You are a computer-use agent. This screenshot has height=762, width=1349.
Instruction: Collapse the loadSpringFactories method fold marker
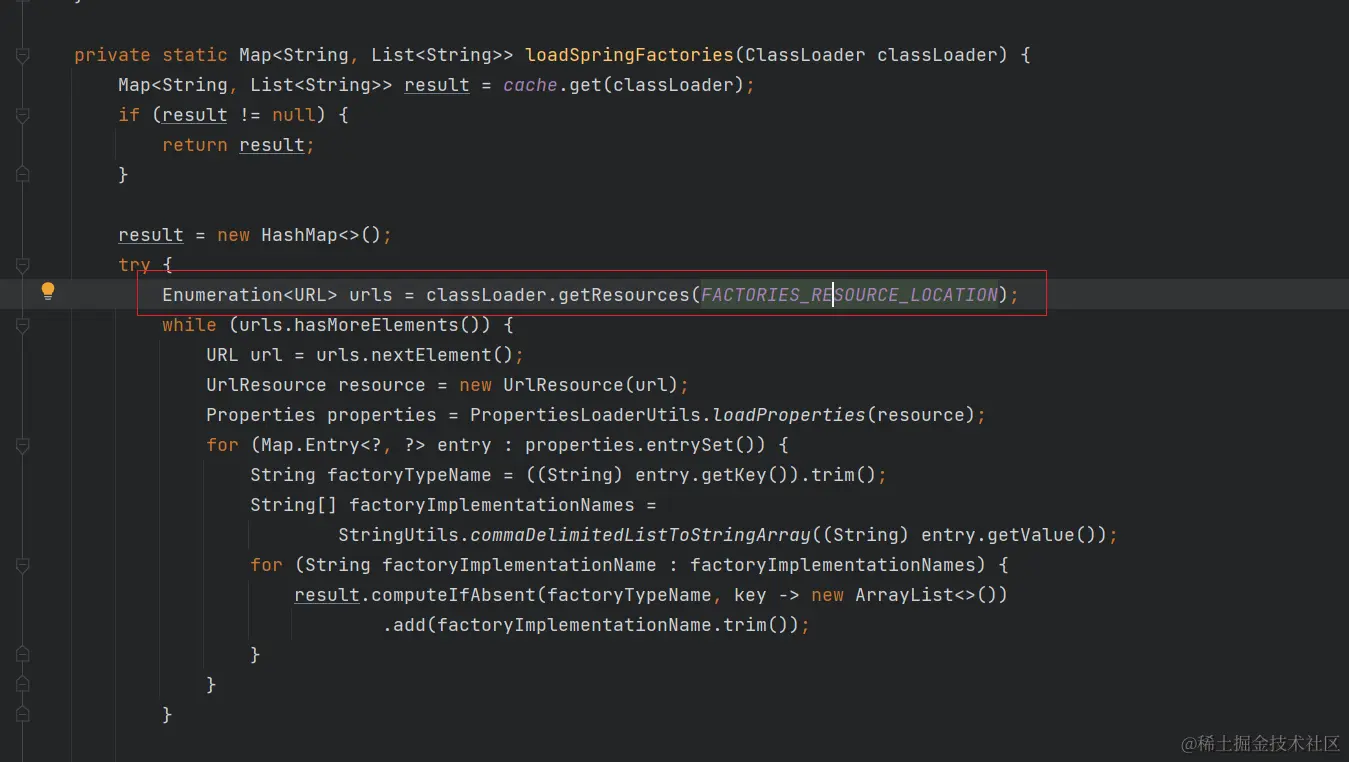tap(23, 55)
